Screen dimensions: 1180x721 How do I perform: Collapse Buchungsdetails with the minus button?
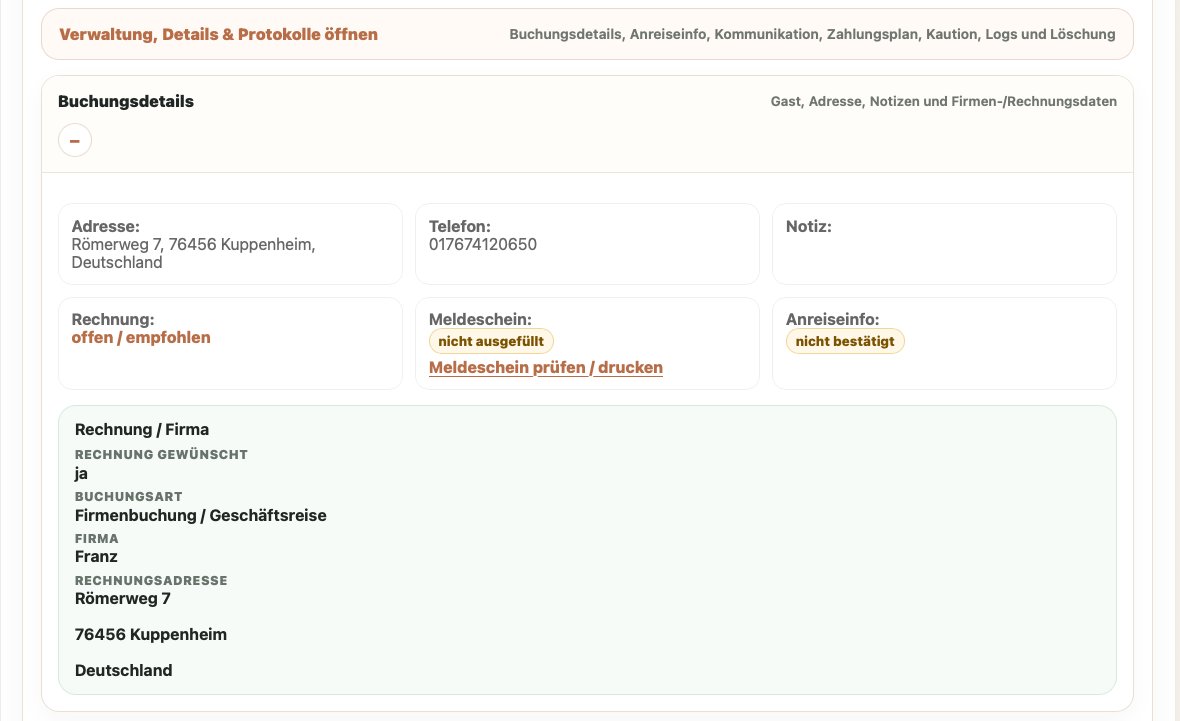(75, 140)
